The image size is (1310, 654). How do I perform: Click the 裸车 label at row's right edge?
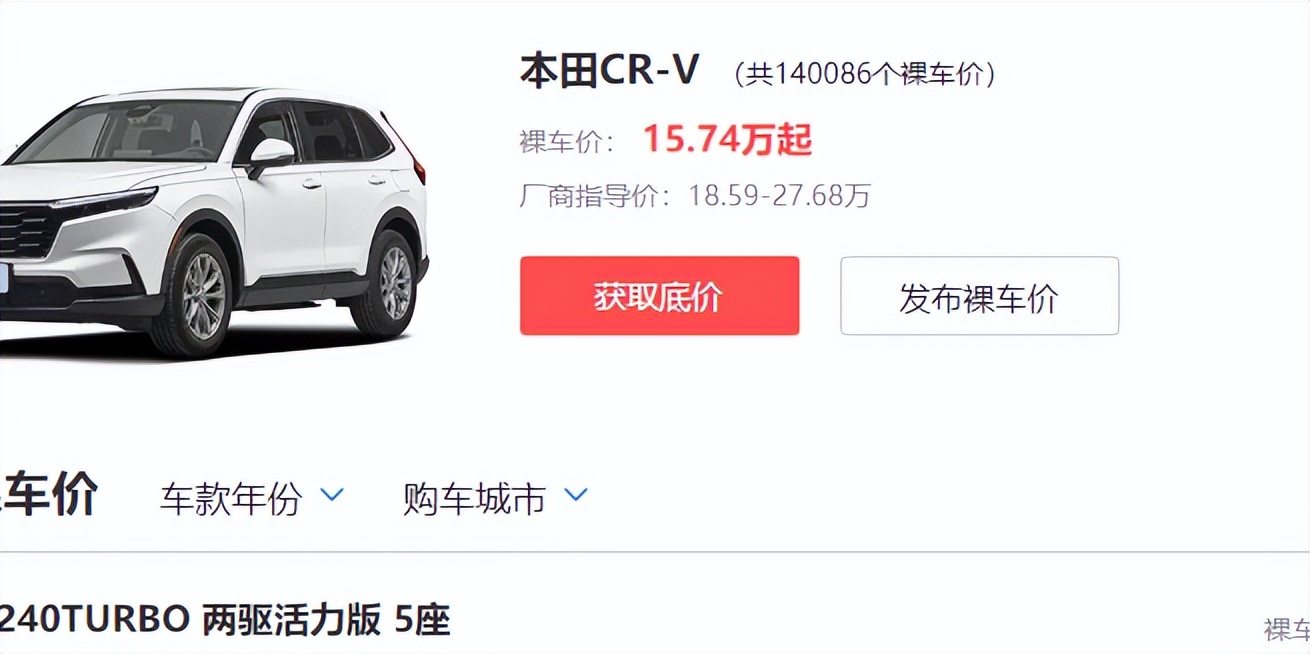pyautogui.click(x=1287, y=629)
